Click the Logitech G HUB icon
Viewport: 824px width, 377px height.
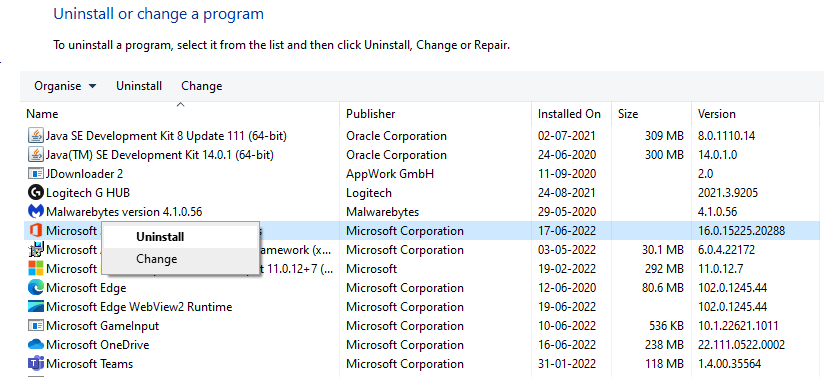click(35, 192)
